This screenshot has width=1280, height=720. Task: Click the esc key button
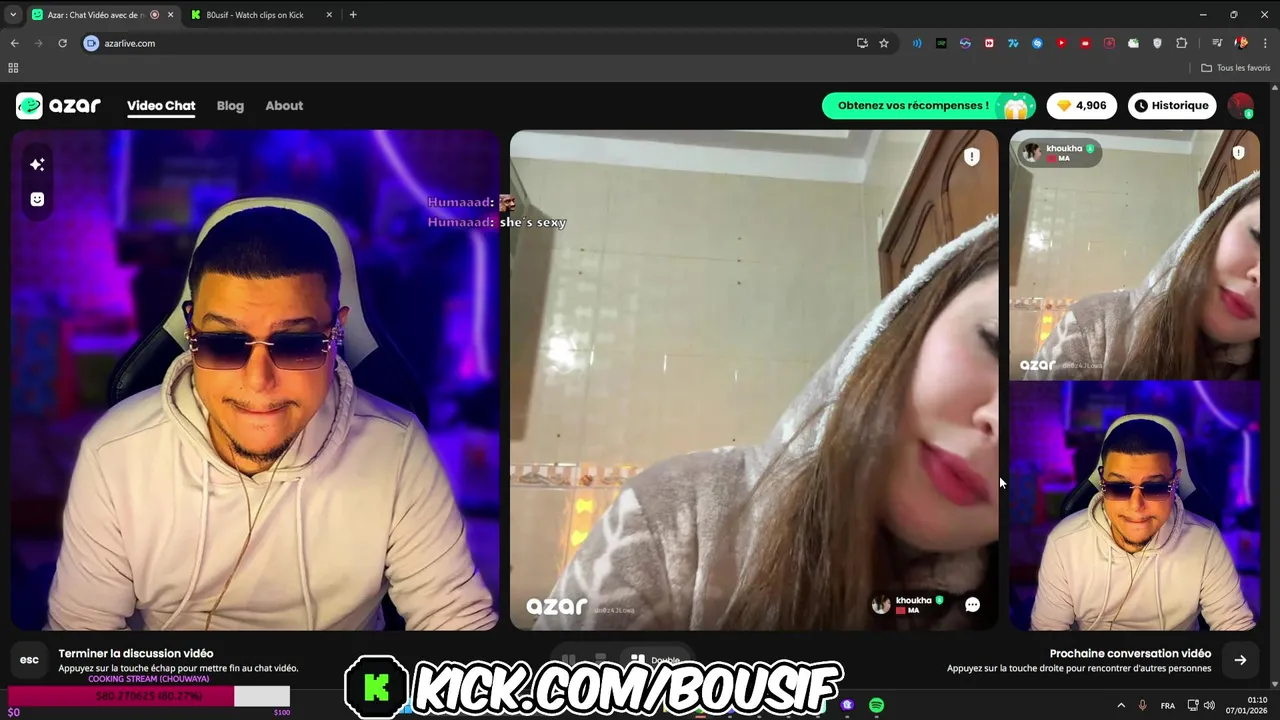click(30, 660)
